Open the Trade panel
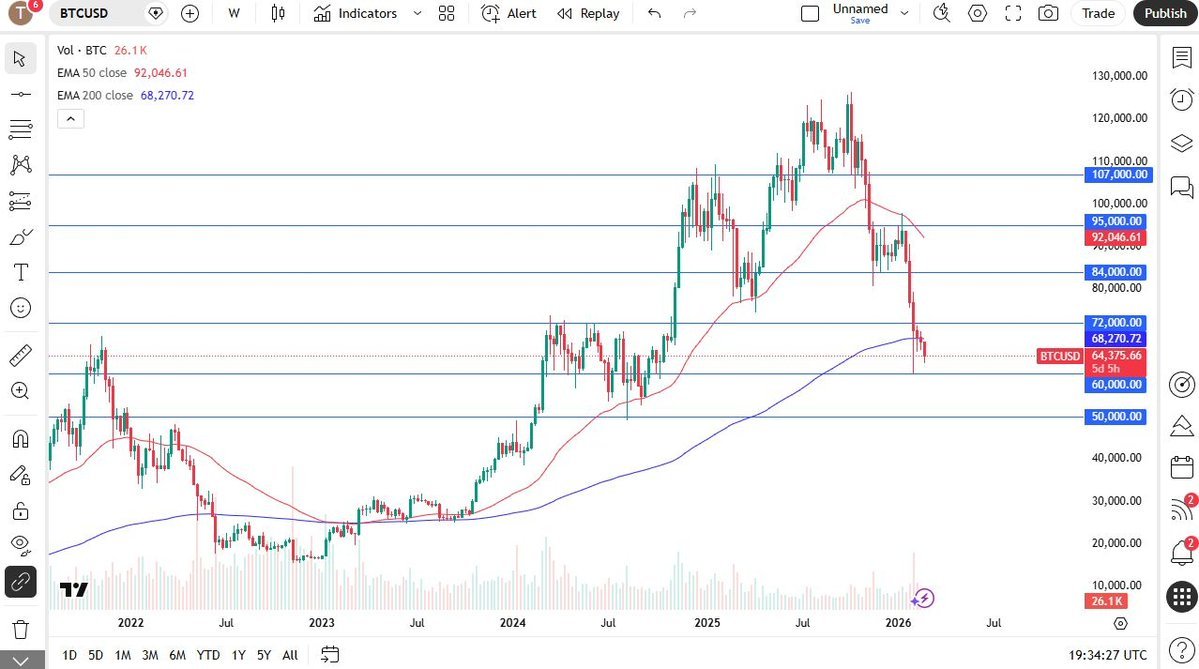Image resolution: width=1199 pixels, height=669 pixels. click(x=1097, y=13)
